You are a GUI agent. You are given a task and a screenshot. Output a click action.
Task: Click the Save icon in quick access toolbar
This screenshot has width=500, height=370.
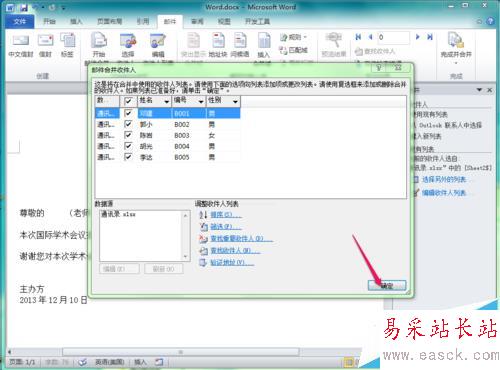click(x=24, y=7)
